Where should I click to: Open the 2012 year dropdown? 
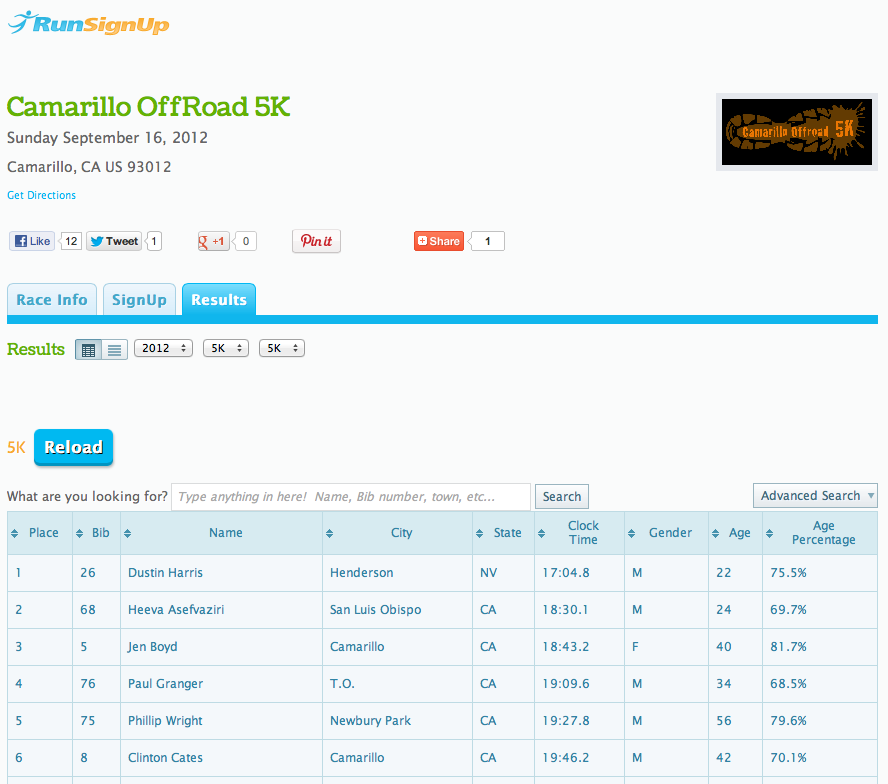pyautogui.click(x=163, y=349)
